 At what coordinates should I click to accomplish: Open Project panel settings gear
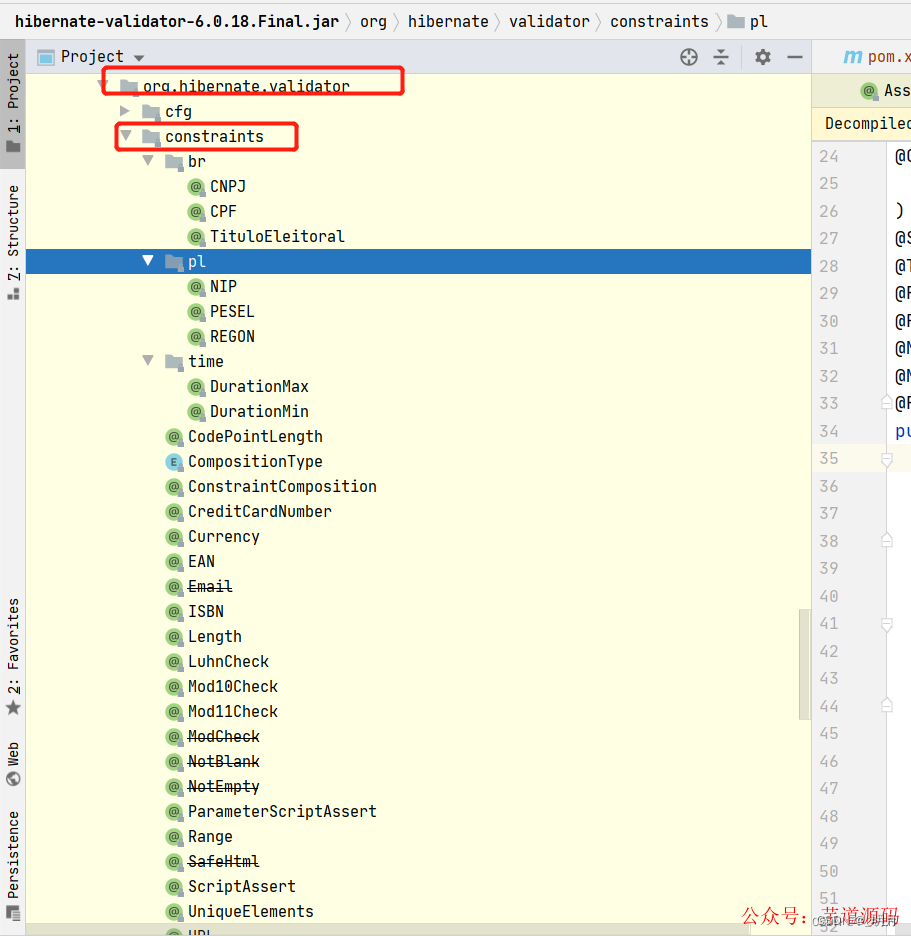[x=762, y=57]
